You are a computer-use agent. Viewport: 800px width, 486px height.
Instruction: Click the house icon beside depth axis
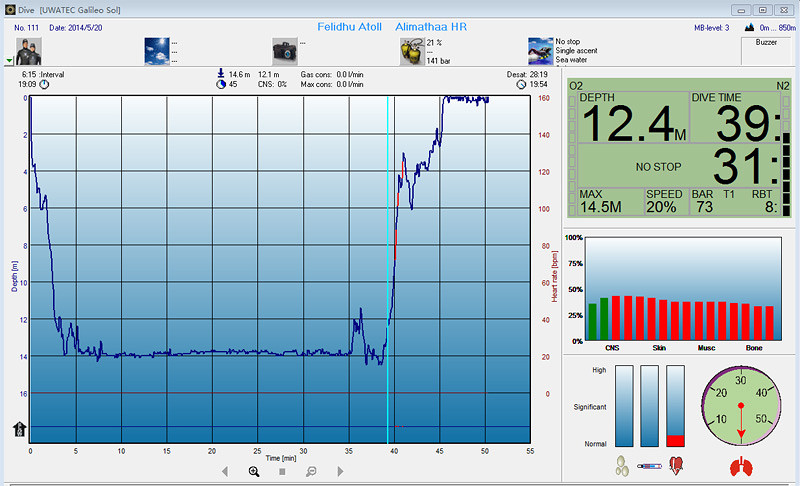19,429
